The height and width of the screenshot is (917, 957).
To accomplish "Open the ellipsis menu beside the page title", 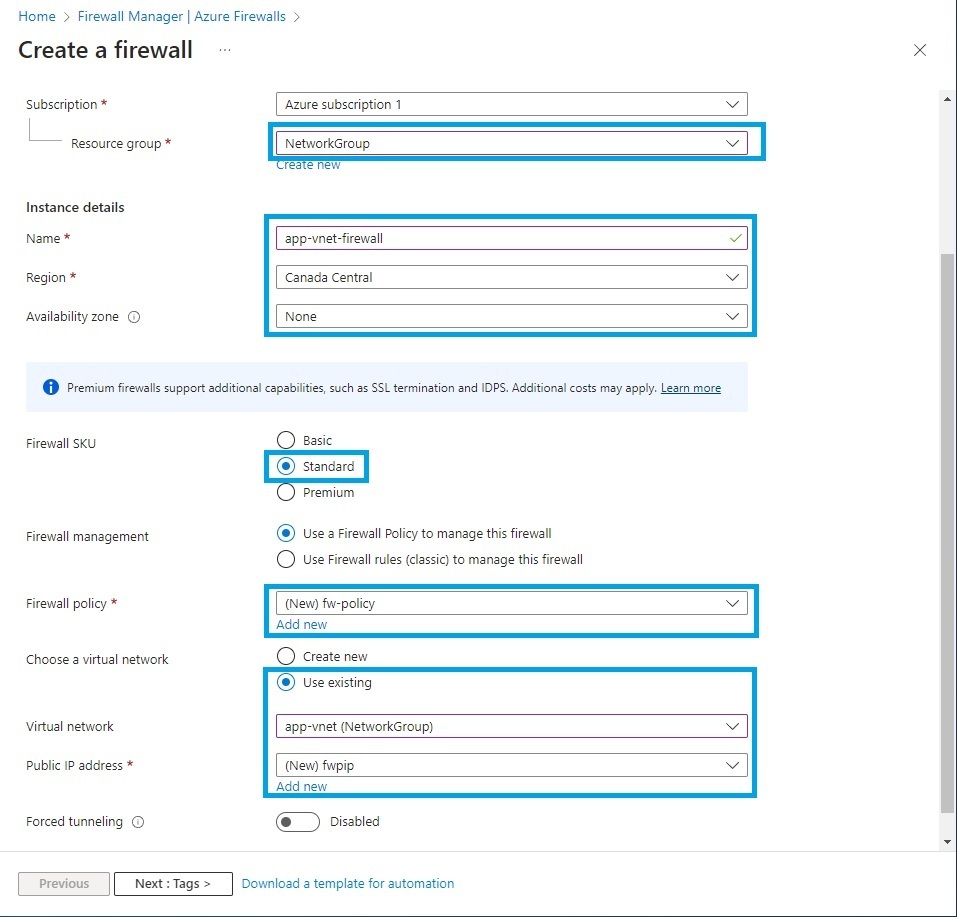I will point(224,50).
